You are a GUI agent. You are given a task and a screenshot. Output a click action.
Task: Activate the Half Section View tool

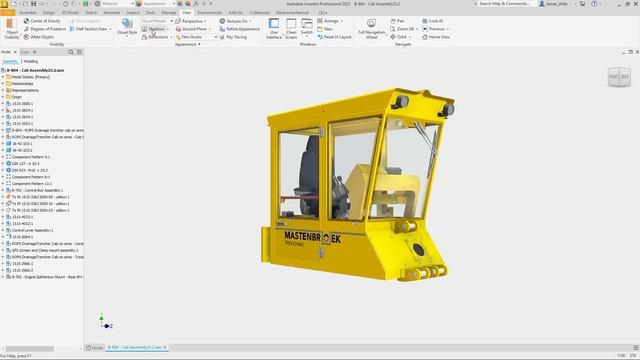[x=91, y=29]
